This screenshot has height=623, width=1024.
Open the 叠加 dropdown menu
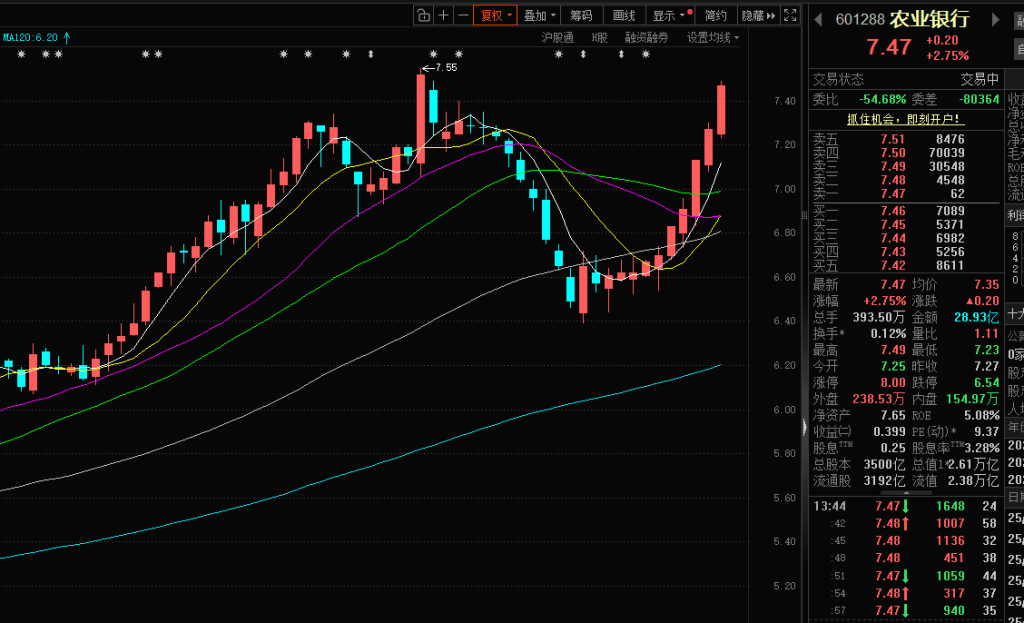pos(540,15)
